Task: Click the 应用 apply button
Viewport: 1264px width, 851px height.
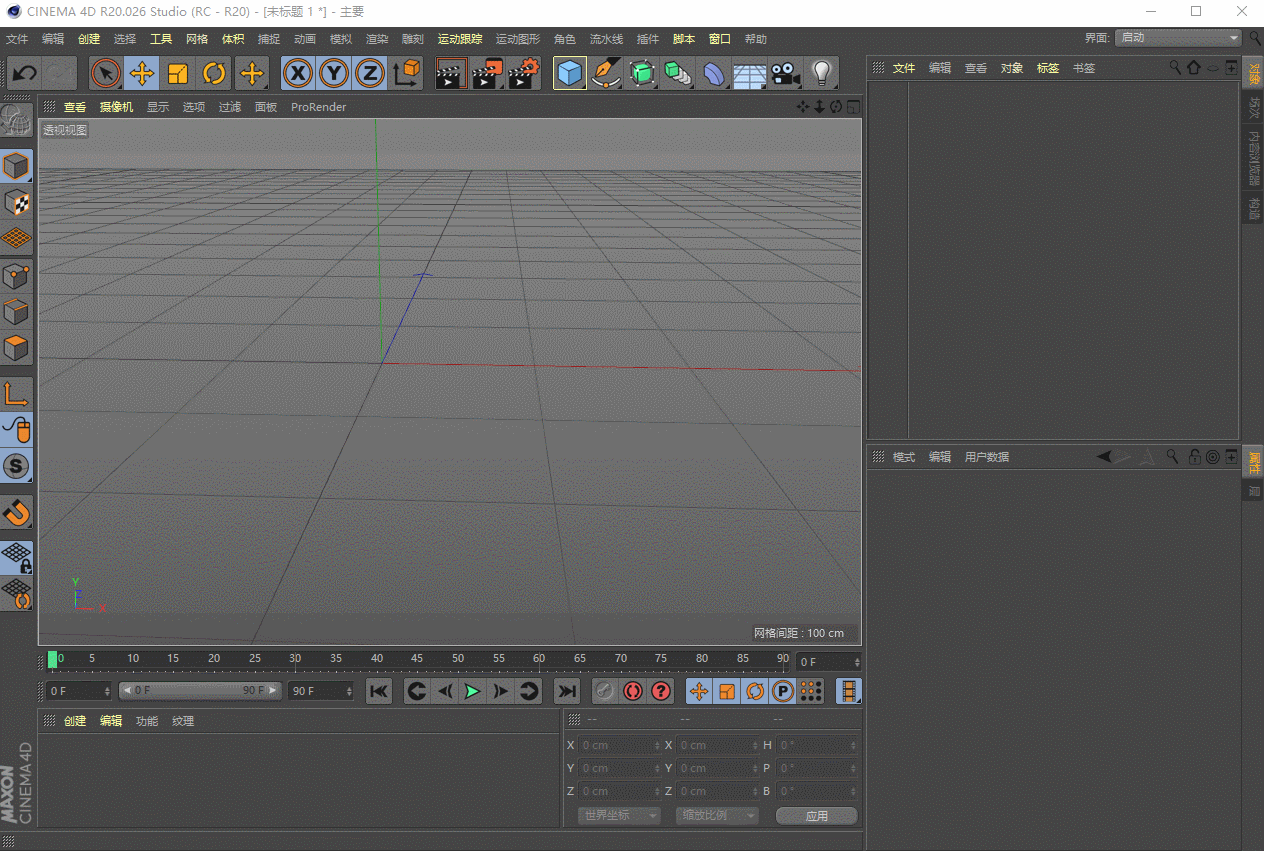Action: point(816,816)
